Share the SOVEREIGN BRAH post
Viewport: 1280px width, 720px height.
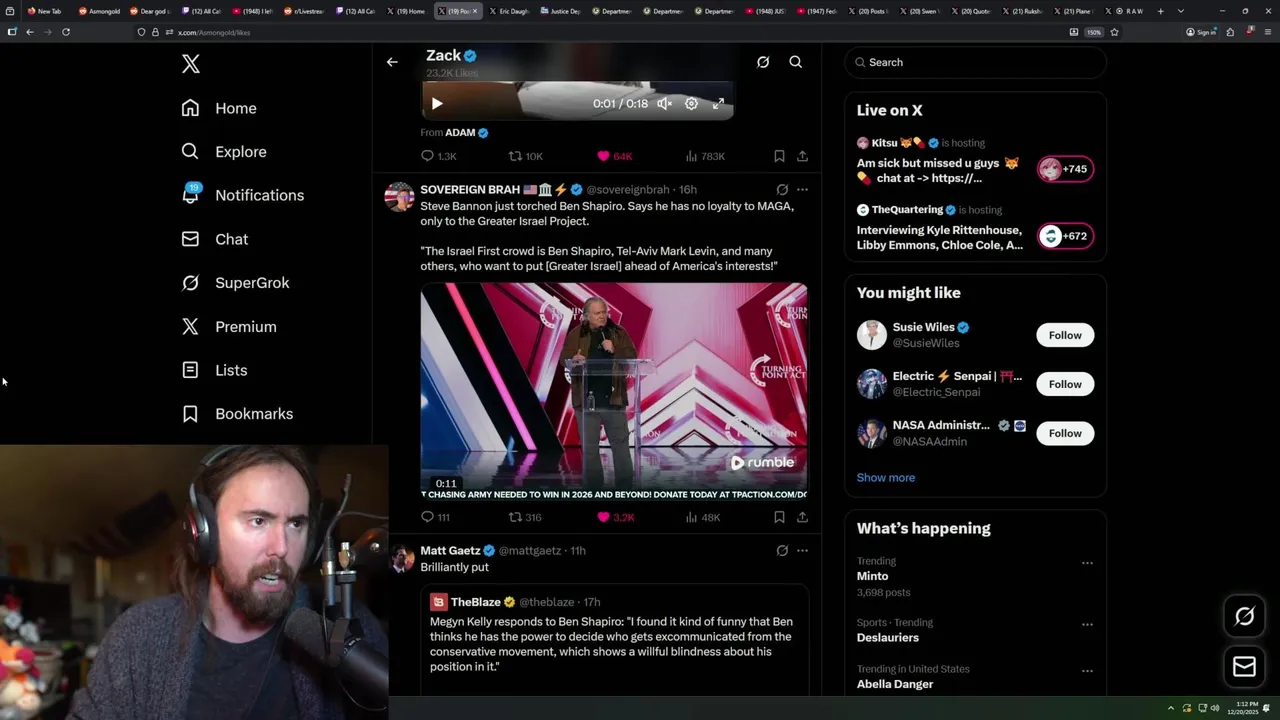[802, 517]
